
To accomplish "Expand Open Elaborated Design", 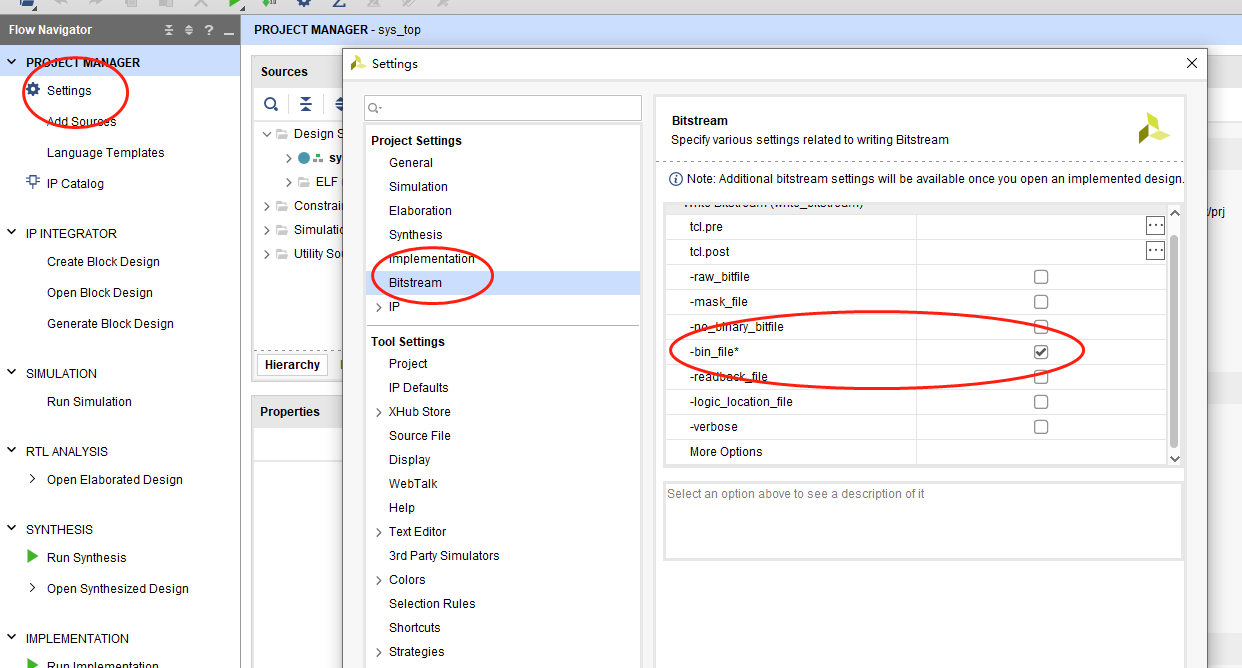I will tap(33, 479).
